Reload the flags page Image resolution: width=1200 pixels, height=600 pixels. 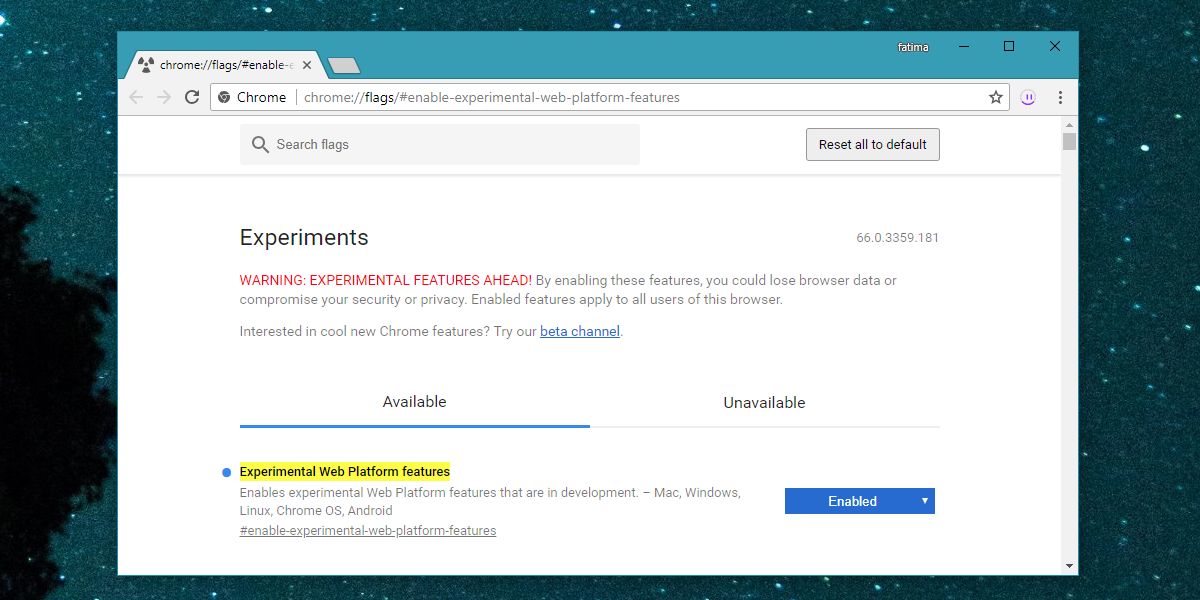click(192, 97)
